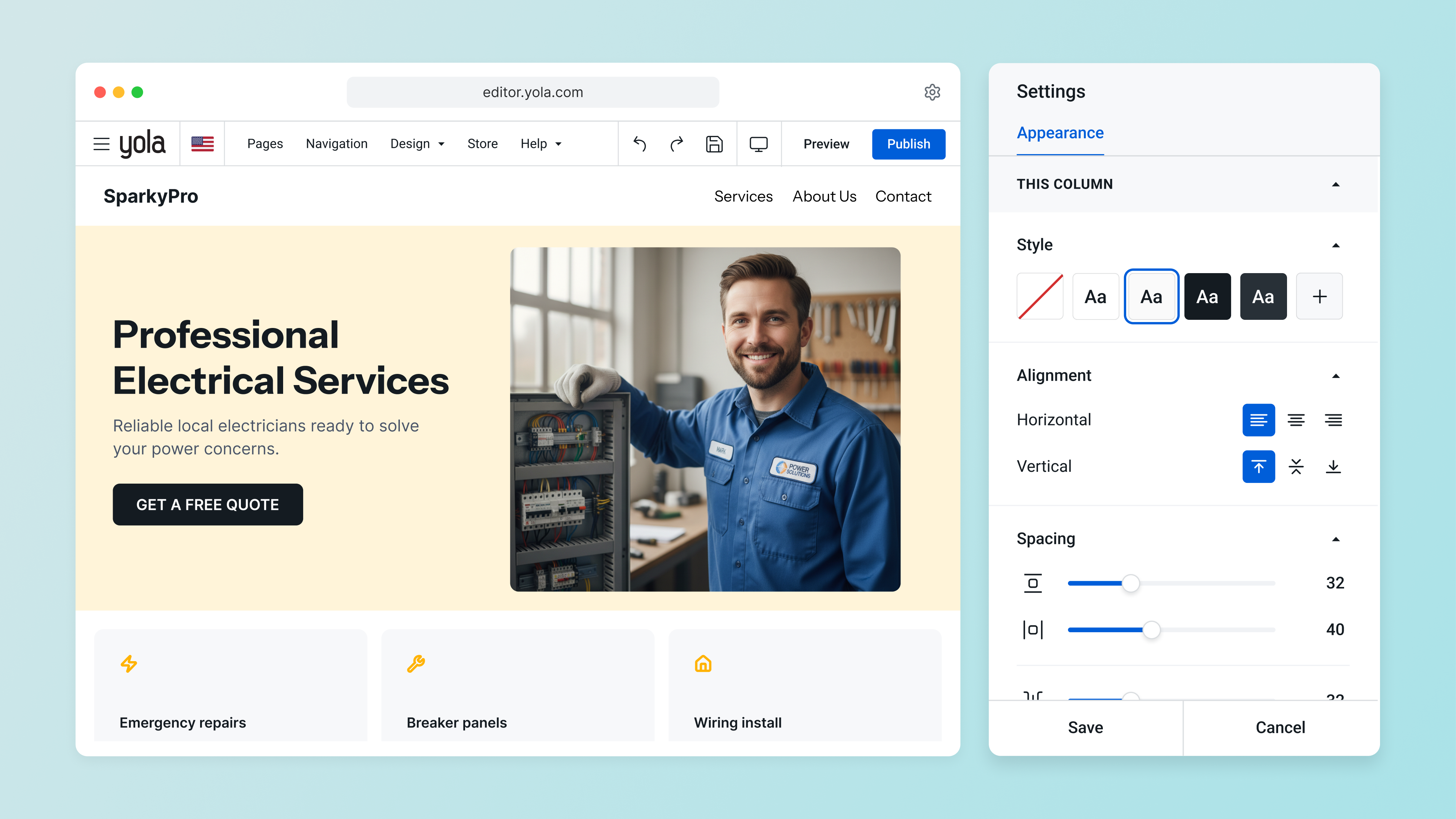The height and width of the screenshot is (819, 1456).
Task: Go to About Us site nav link
Action: 824,196
